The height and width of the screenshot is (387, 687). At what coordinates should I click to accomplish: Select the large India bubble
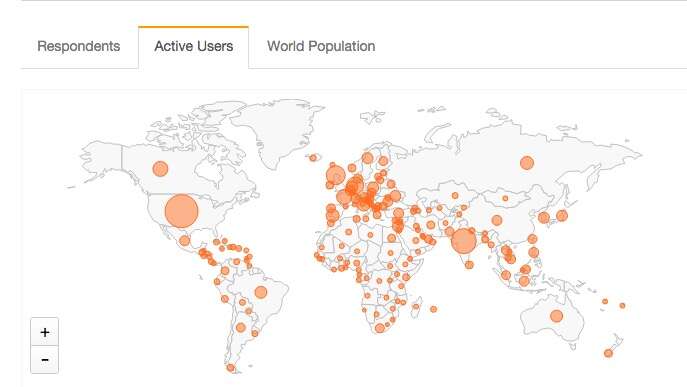(x=464, y=241)
